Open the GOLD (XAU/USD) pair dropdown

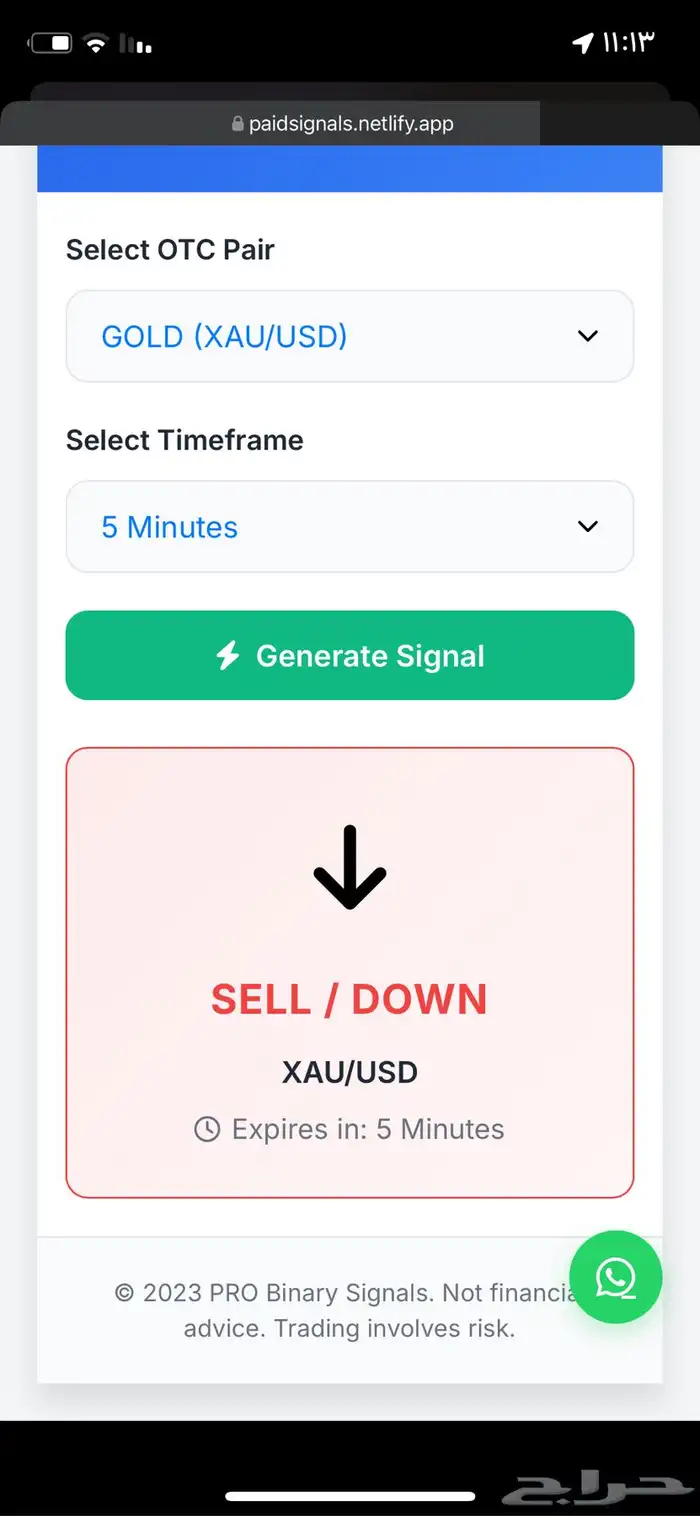350,336
